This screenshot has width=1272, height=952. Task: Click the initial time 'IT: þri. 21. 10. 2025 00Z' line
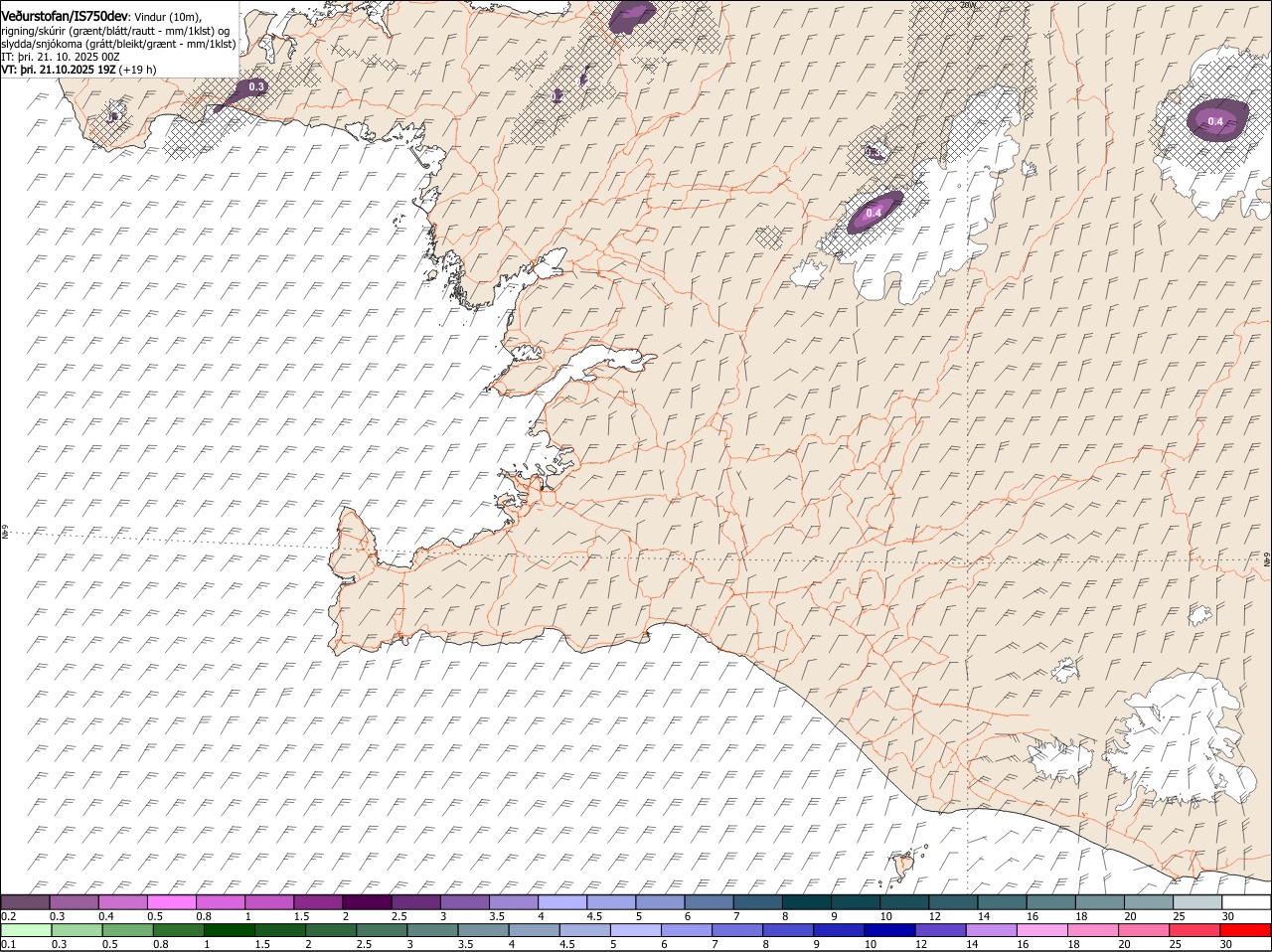tap(61, 57)
